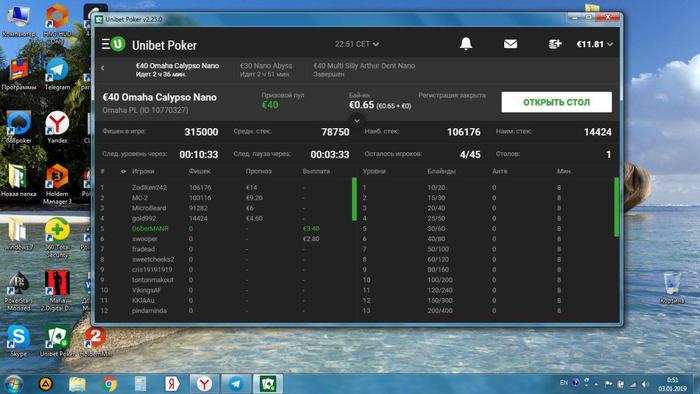Open the Skype desktop shortcut
The height and width of the screenshot is (394, 700).
(18, 341)
